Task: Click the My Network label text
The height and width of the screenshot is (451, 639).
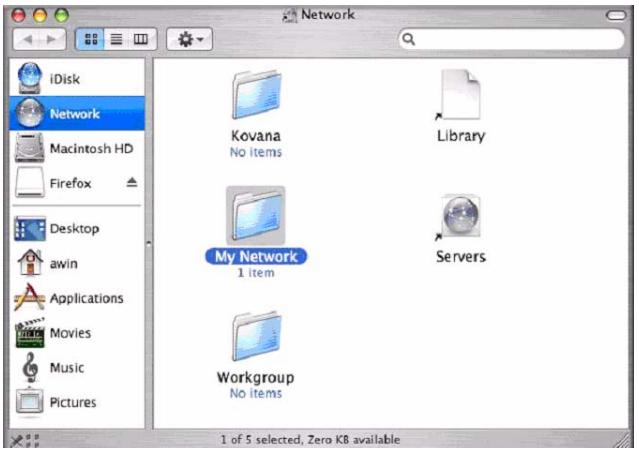Action: click(x=256, y=256)
